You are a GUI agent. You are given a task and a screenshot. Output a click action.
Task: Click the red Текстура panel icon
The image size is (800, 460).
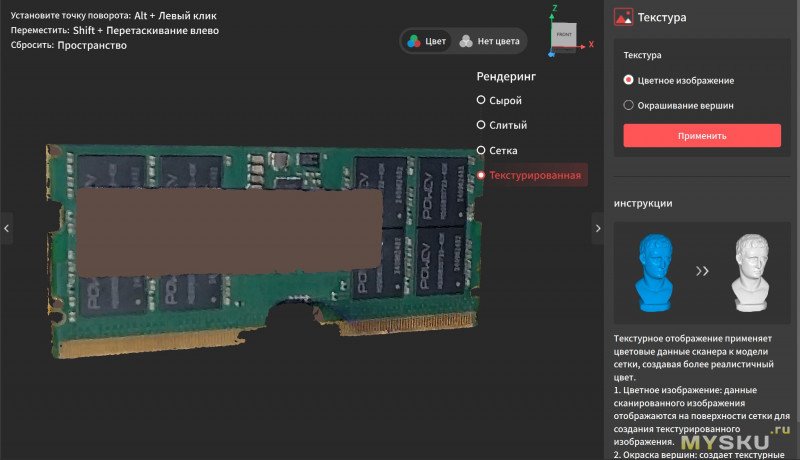pos(623,17)
